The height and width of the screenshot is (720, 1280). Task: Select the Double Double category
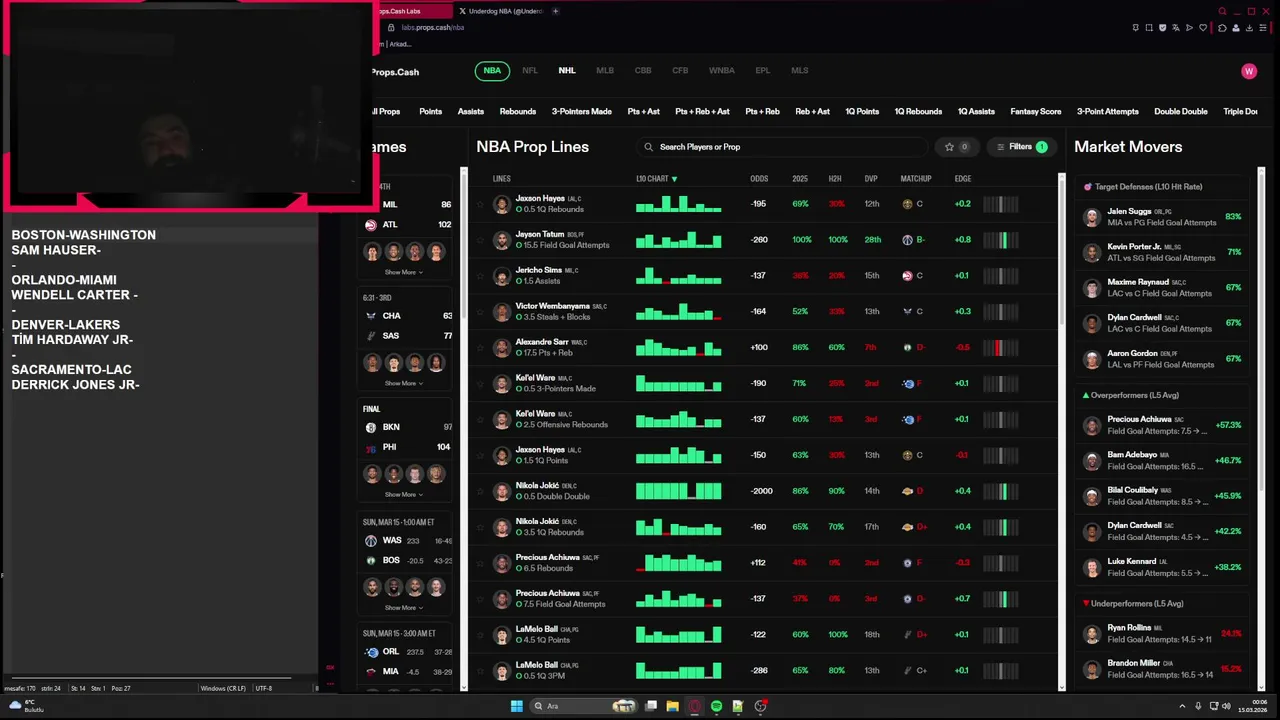coord(1181,112)
